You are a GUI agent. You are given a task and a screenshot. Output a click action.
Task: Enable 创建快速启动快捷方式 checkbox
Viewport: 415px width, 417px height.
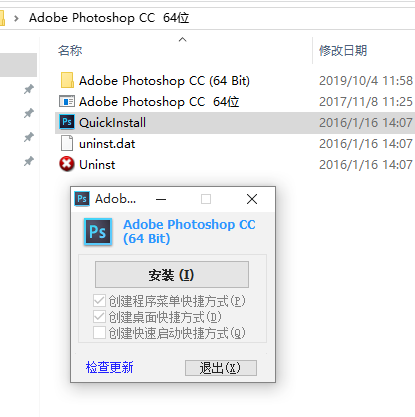(x=99, y=333)
